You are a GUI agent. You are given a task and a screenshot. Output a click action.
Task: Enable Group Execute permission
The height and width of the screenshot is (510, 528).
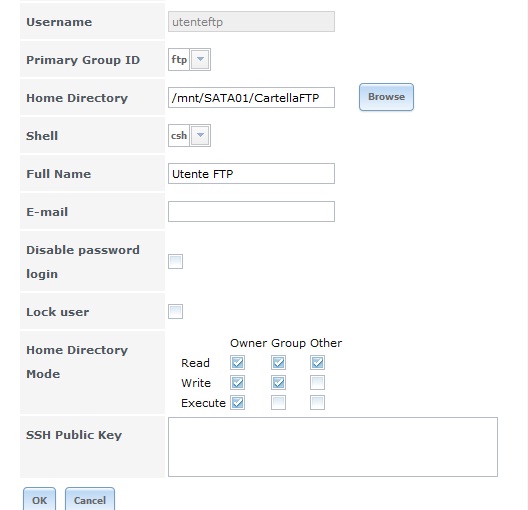click(x=278, y=403)
